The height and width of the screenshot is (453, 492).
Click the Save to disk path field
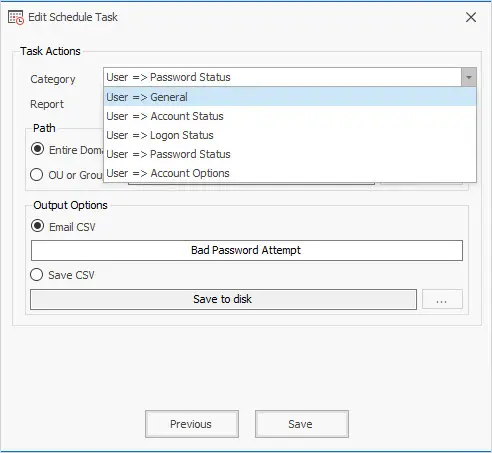pyautogui.click(x=223, y=299)
